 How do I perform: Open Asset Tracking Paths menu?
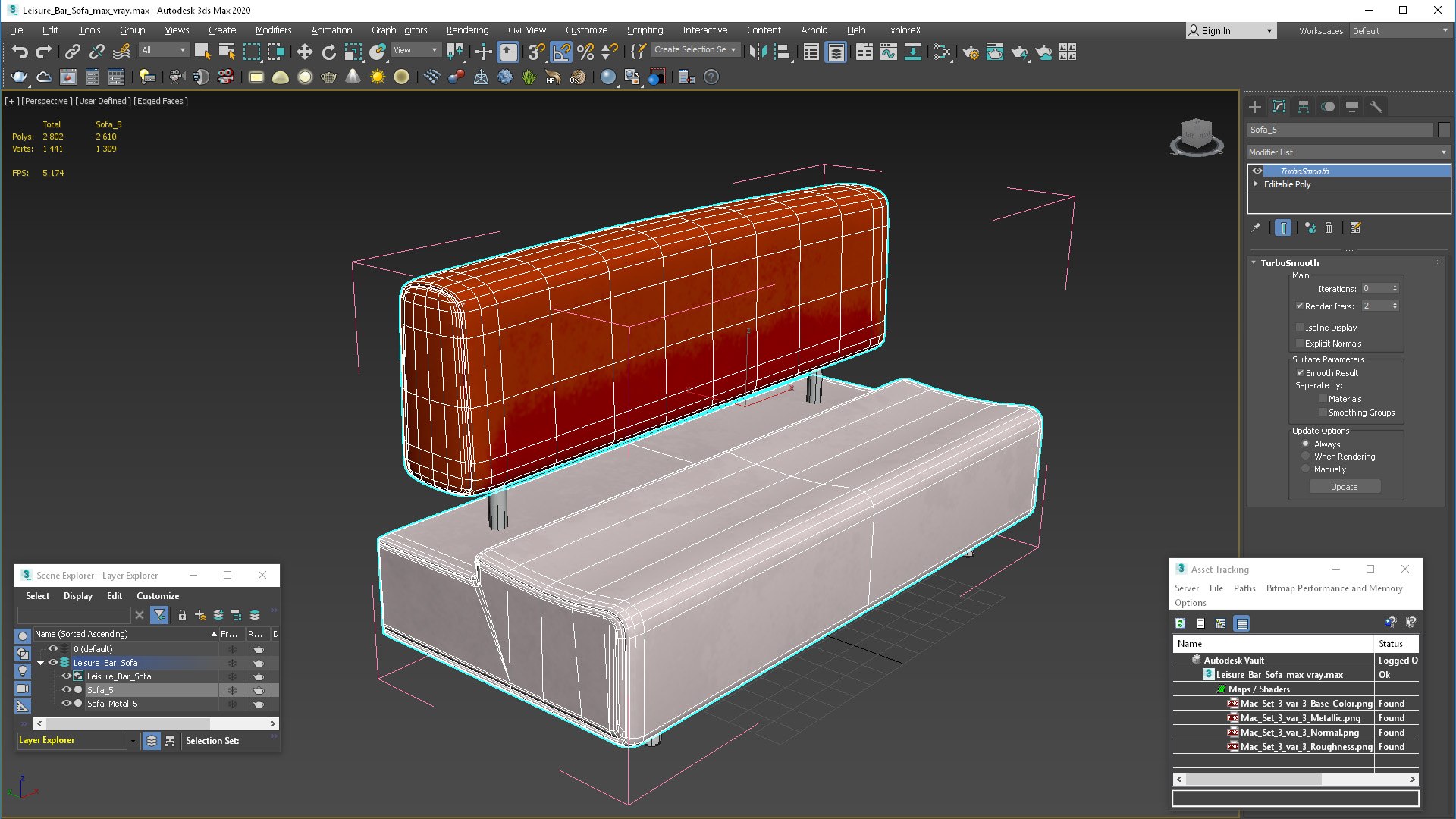click(x=1244, y=588)
